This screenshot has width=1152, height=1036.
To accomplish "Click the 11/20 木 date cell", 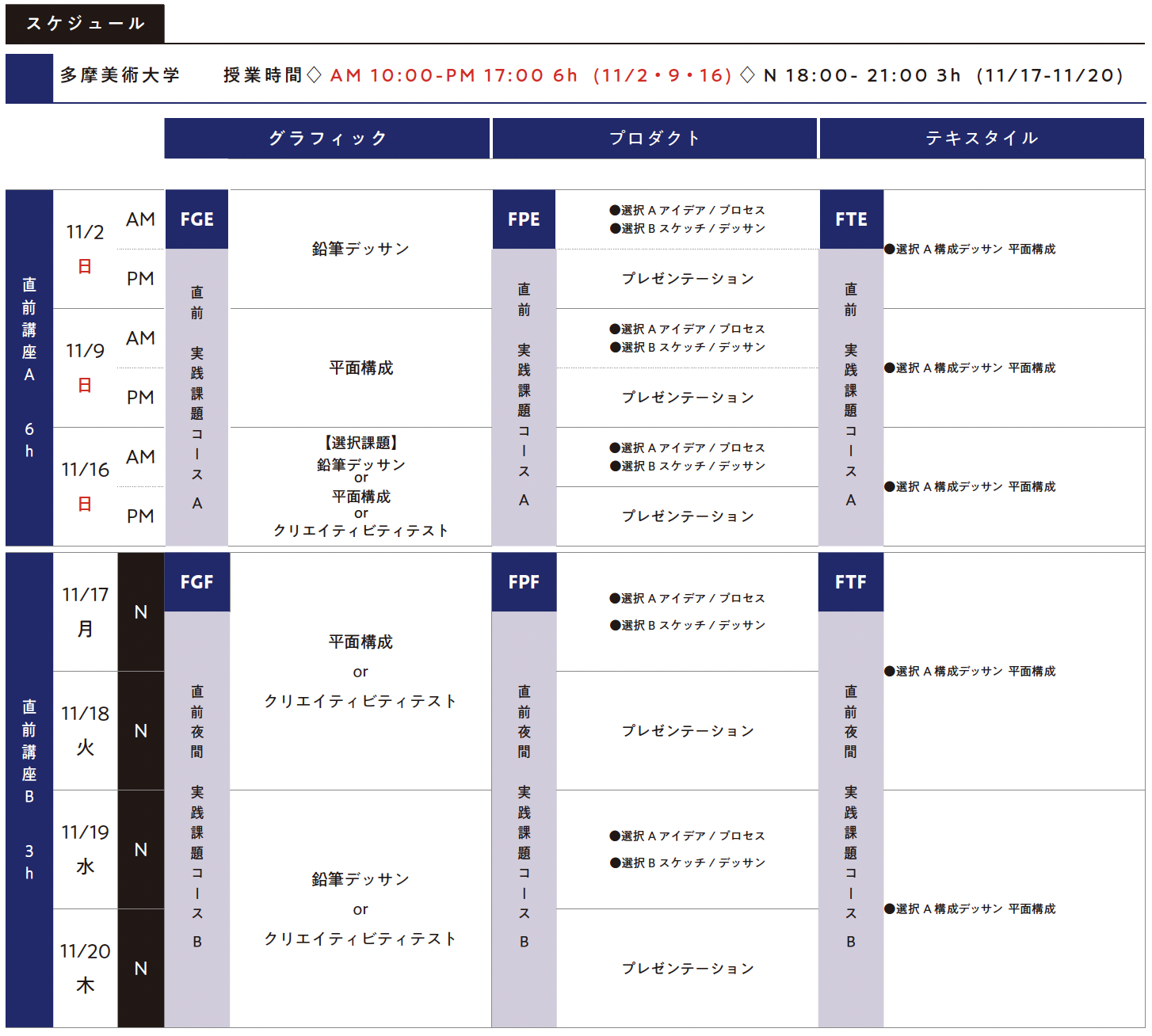I will [85, 968].
